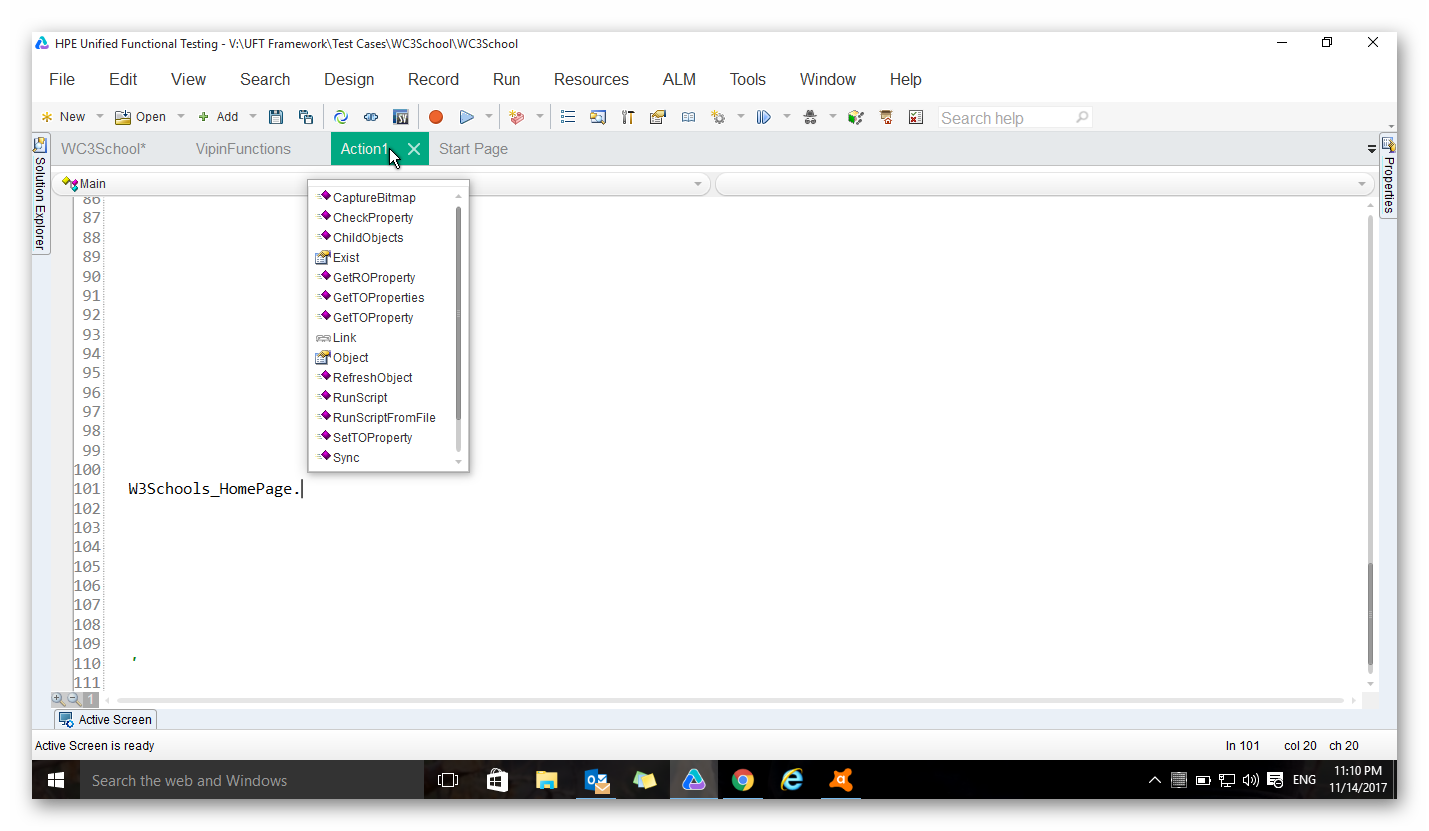This screenshot has height=831, width=1429.
Task: Switch to the VipinFunctions tab
Action: tap(243, 149)
